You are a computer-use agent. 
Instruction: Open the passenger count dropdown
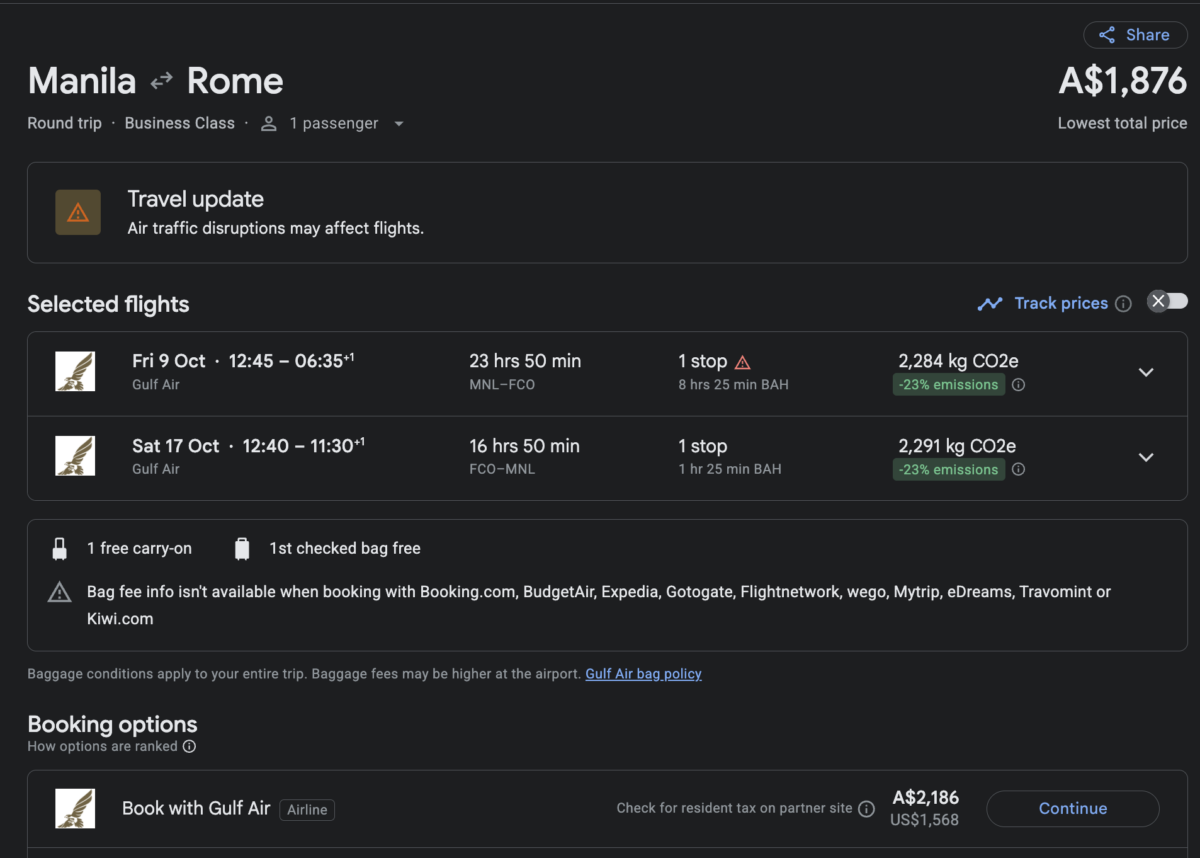point(332,124)
